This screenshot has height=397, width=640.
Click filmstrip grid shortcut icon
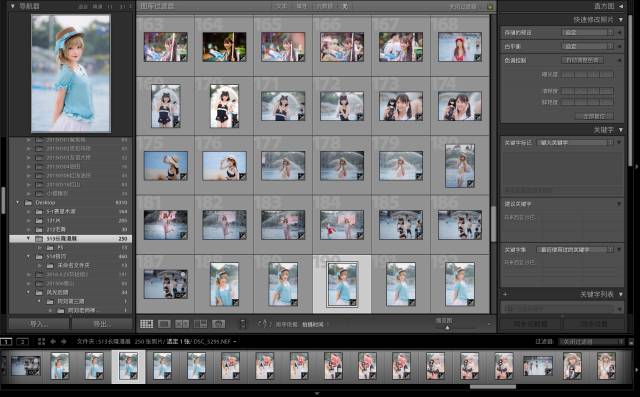point(41,342)
